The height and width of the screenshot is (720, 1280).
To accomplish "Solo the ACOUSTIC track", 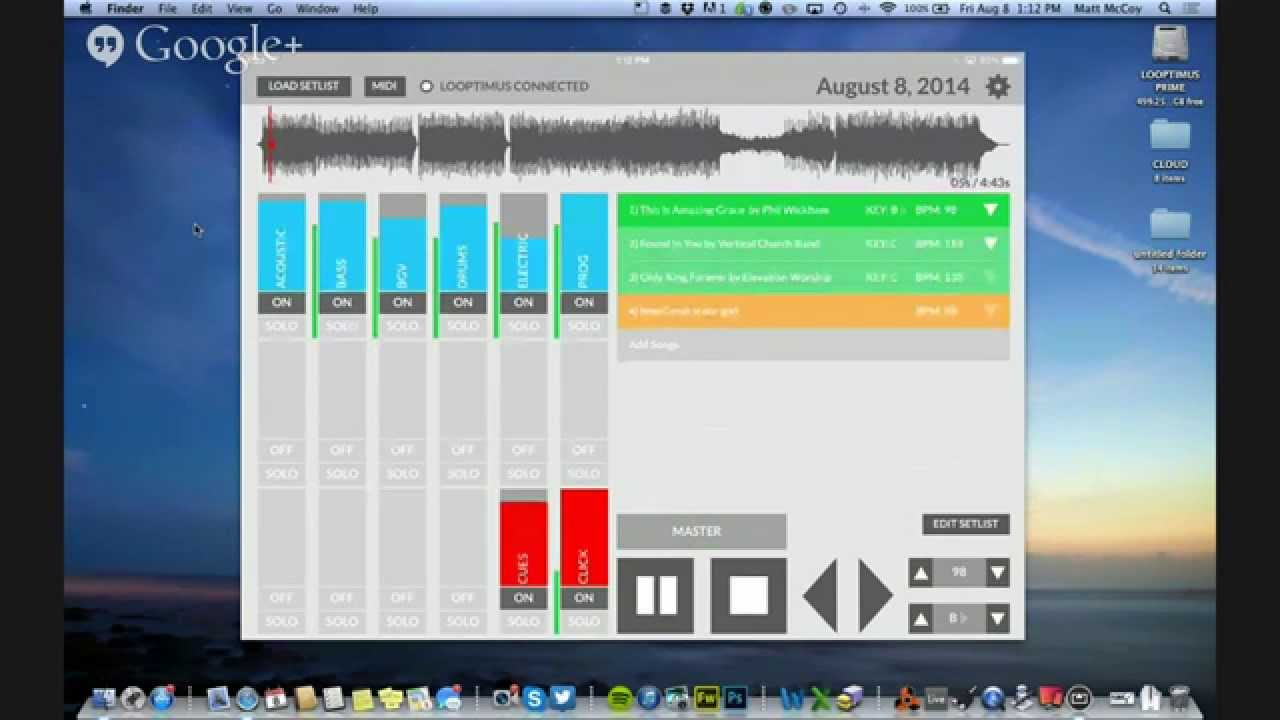I will pos(282,326).
